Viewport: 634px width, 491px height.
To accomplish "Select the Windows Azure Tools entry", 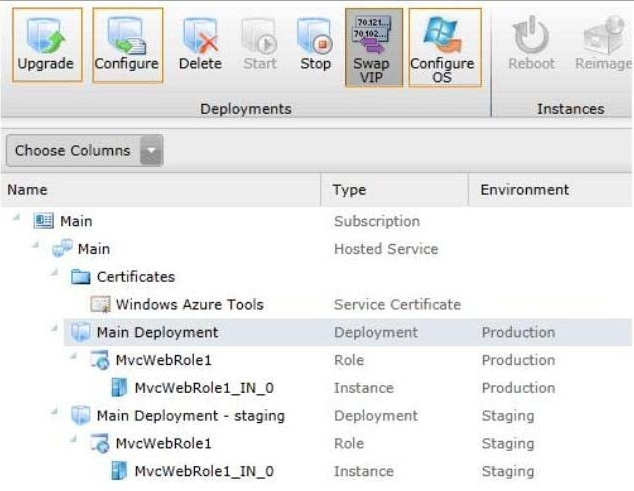I will pyautogui.click(x=190, y=304).
